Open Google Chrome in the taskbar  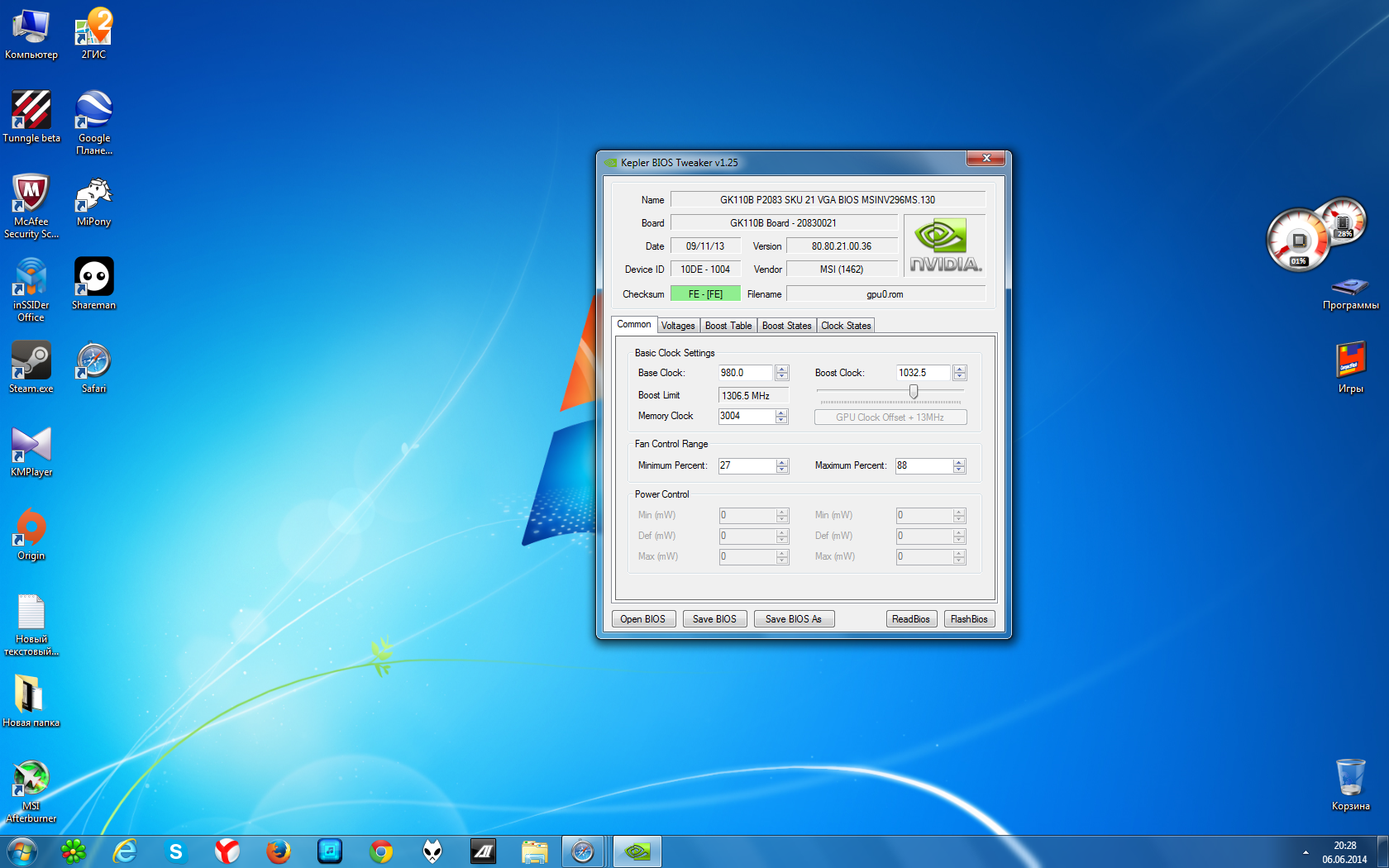(x=381, y=851)
